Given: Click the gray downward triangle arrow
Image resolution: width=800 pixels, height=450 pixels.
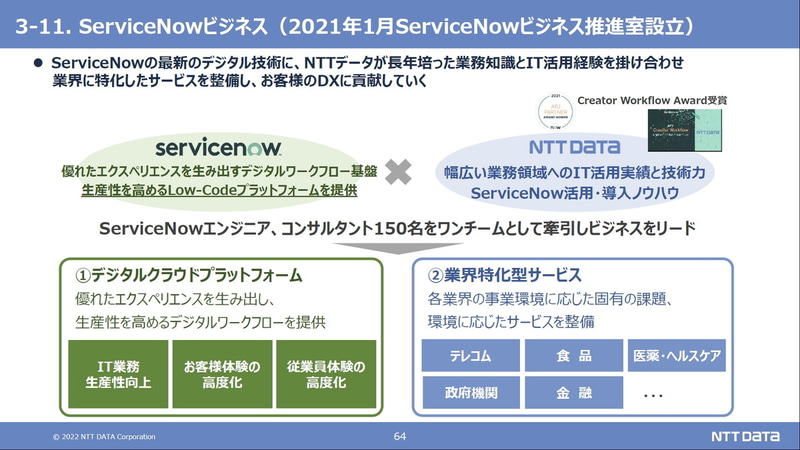Looking at the screenshot, I should [x=398, y=248].
